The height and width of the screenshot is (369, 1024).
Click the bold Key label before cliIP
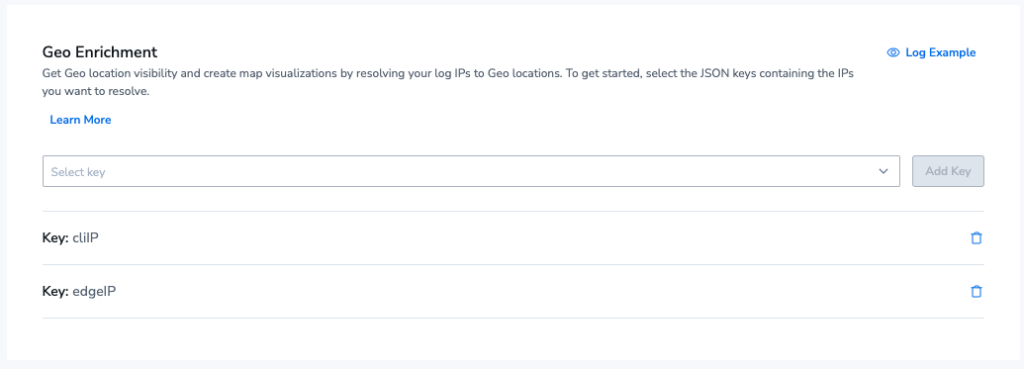[x=56, y=238]
